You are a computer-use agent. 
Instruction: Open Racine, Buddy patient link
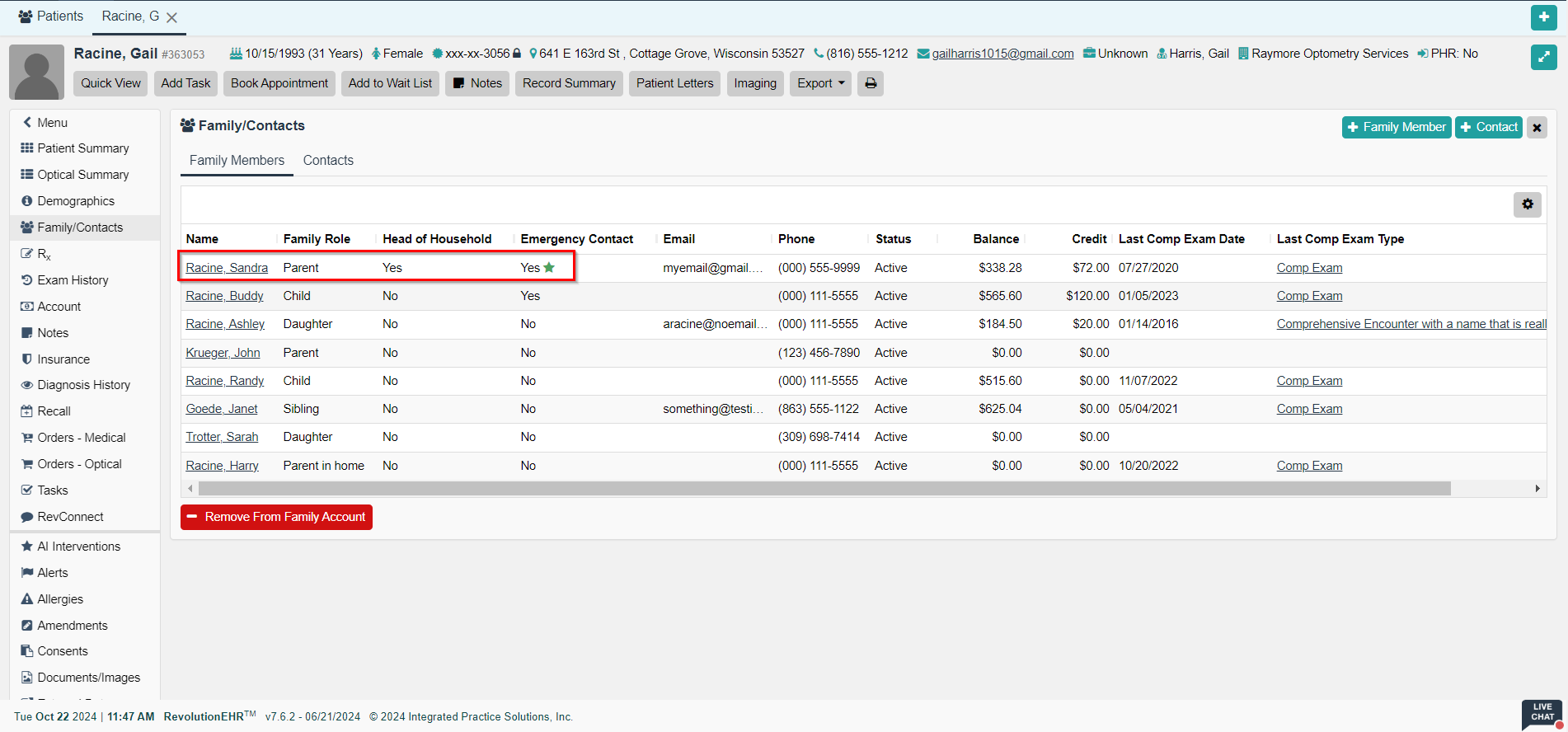pos(224,296)
